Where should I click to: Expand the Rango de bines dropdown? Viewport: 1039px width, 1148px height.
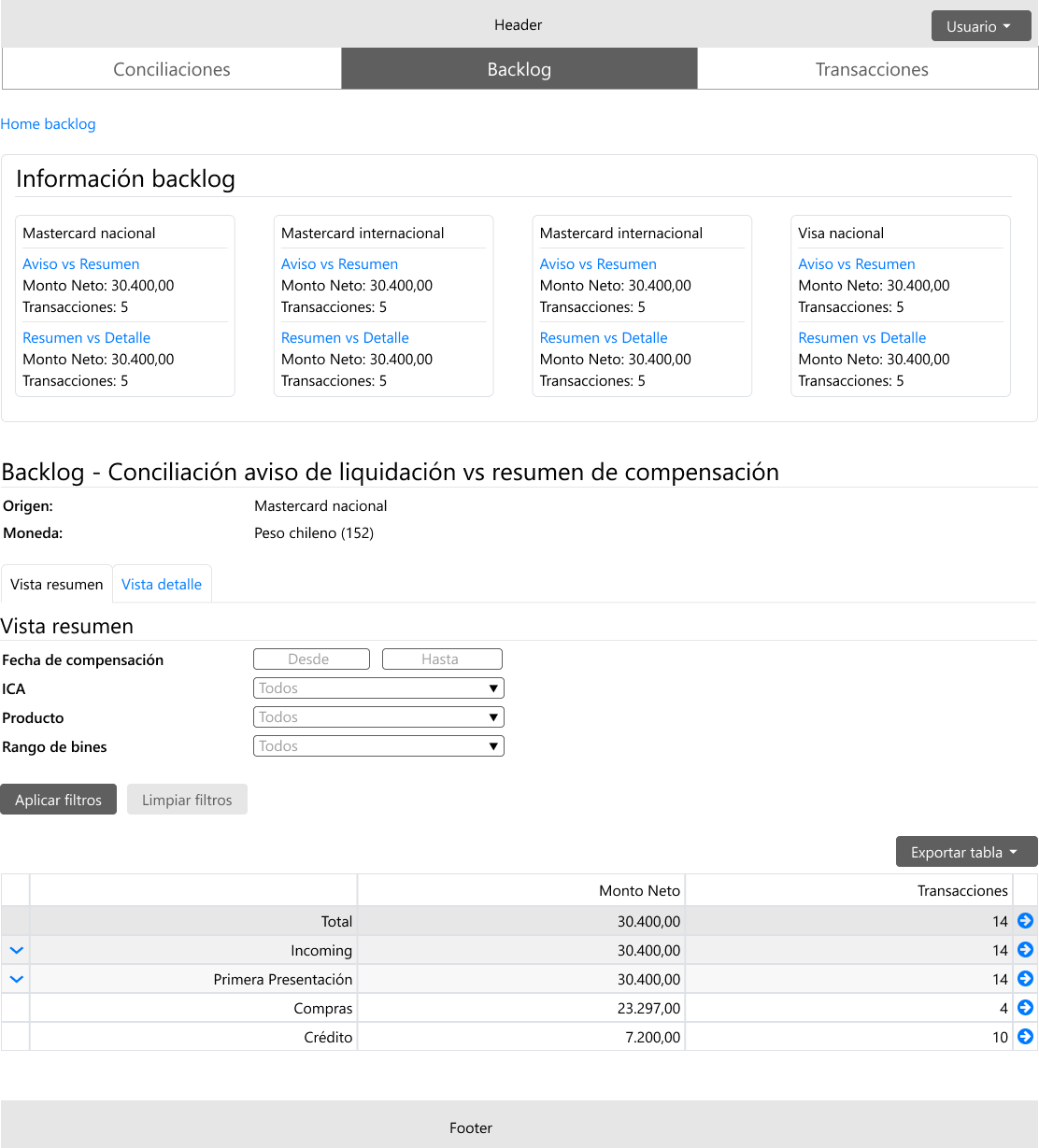tap(378, 746)
